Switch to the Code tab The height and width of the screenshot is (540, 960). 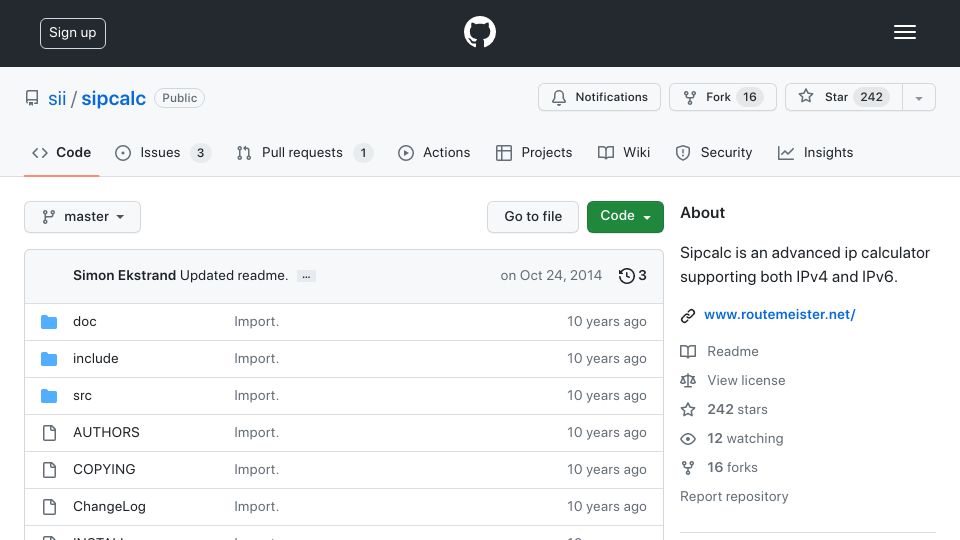point(61,152)
